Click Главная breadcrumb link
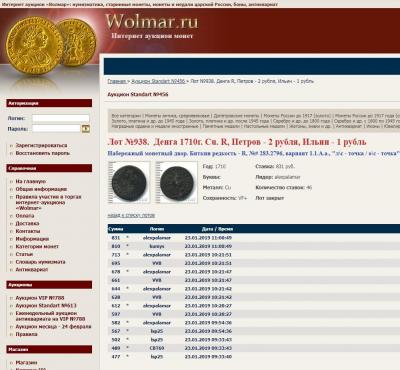 point(117,81)
